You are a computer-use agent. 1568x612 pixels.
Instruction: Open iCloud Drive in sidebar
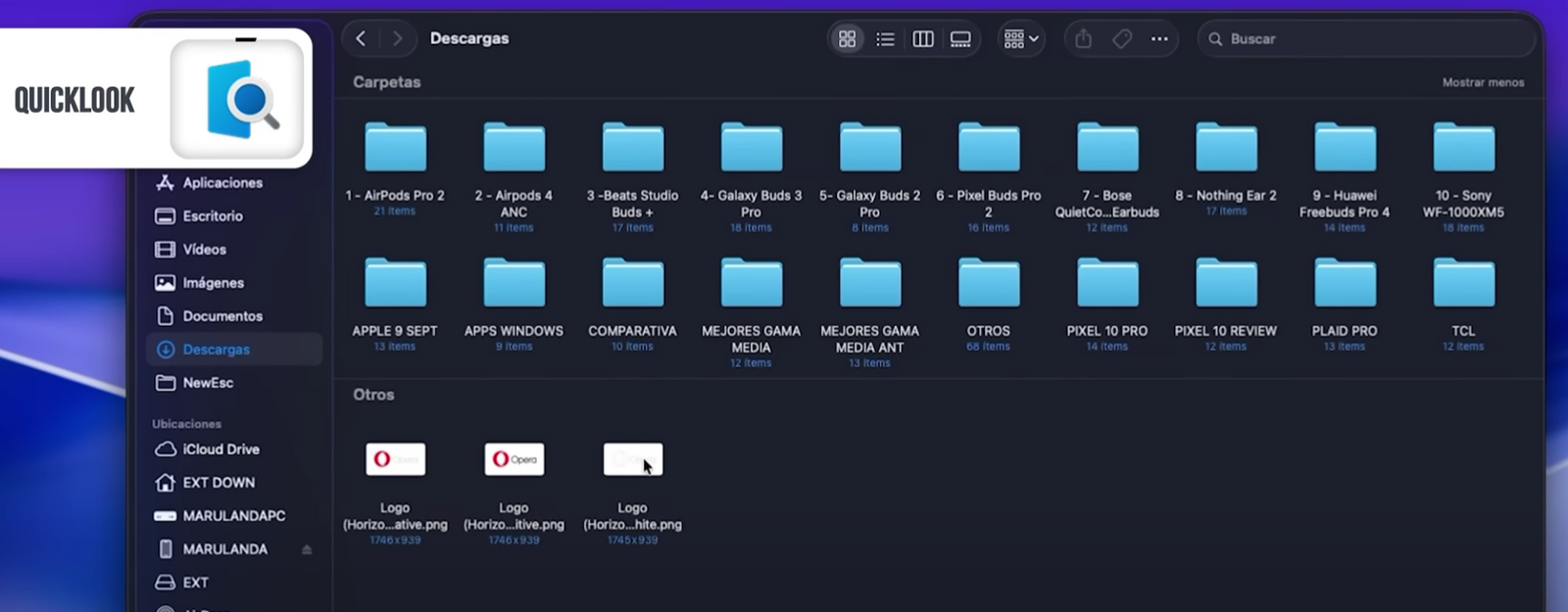click(220, 449)
